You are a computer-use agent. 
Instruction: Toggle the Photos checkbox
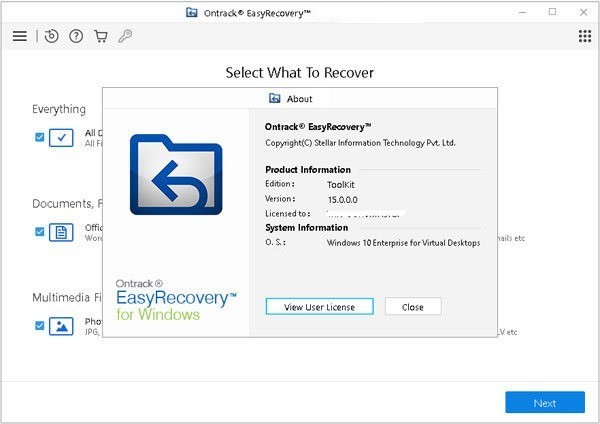(40, 326)
